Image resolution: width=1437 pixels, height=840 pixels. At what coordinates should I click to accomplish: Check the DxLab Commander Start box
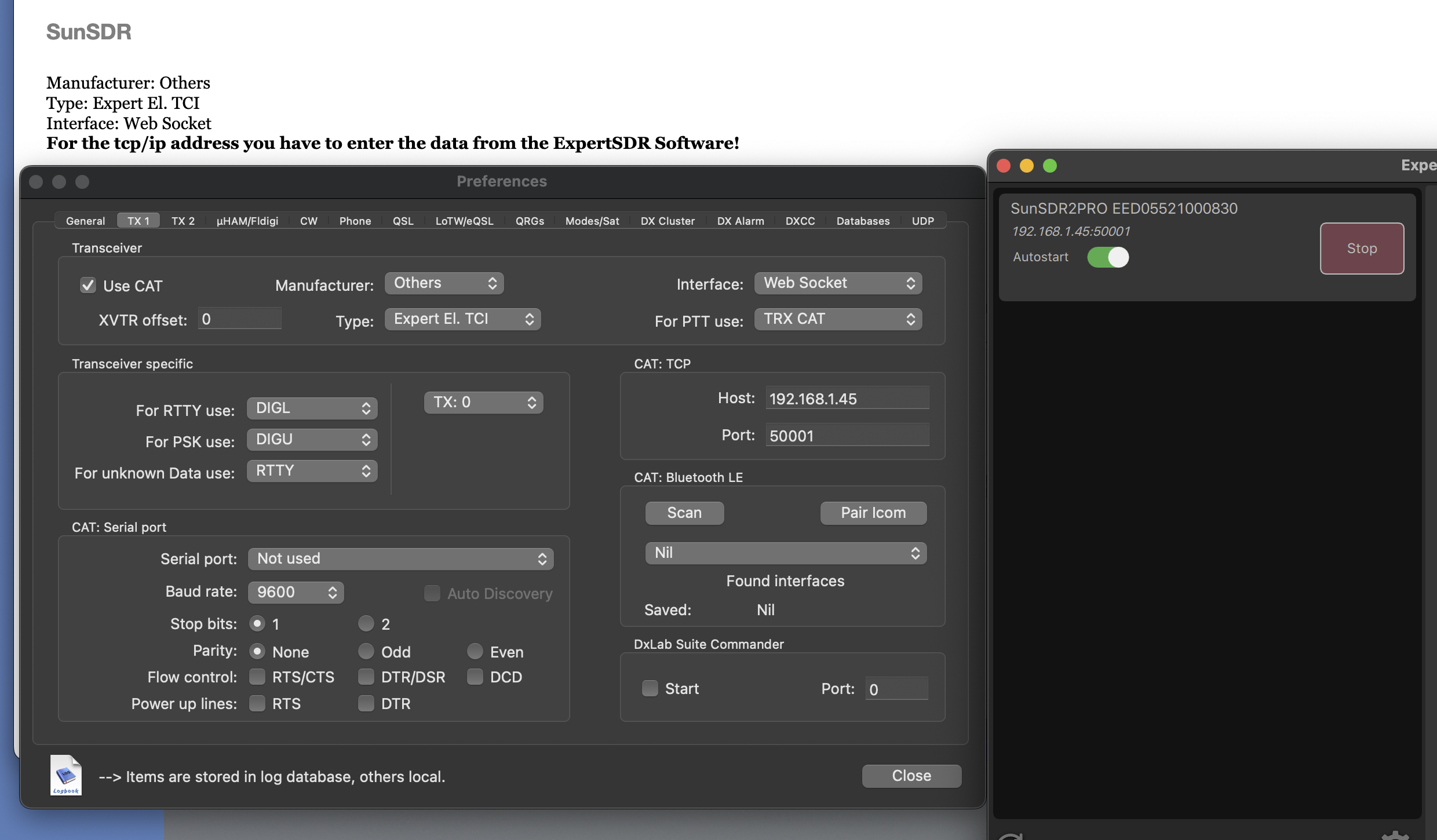(650, 688)
